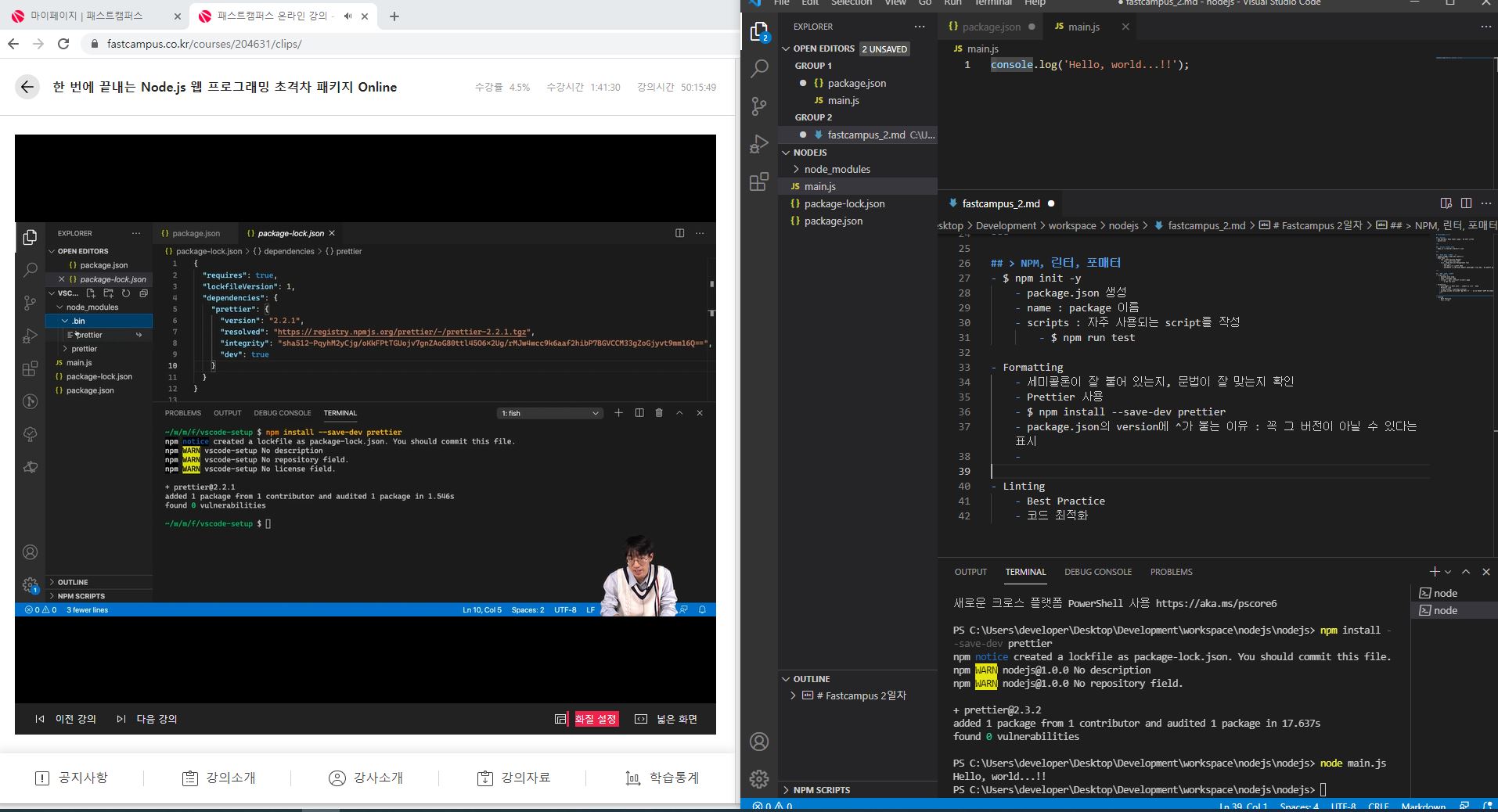Click nodejs breadcrumb segment

point(1124,225)
